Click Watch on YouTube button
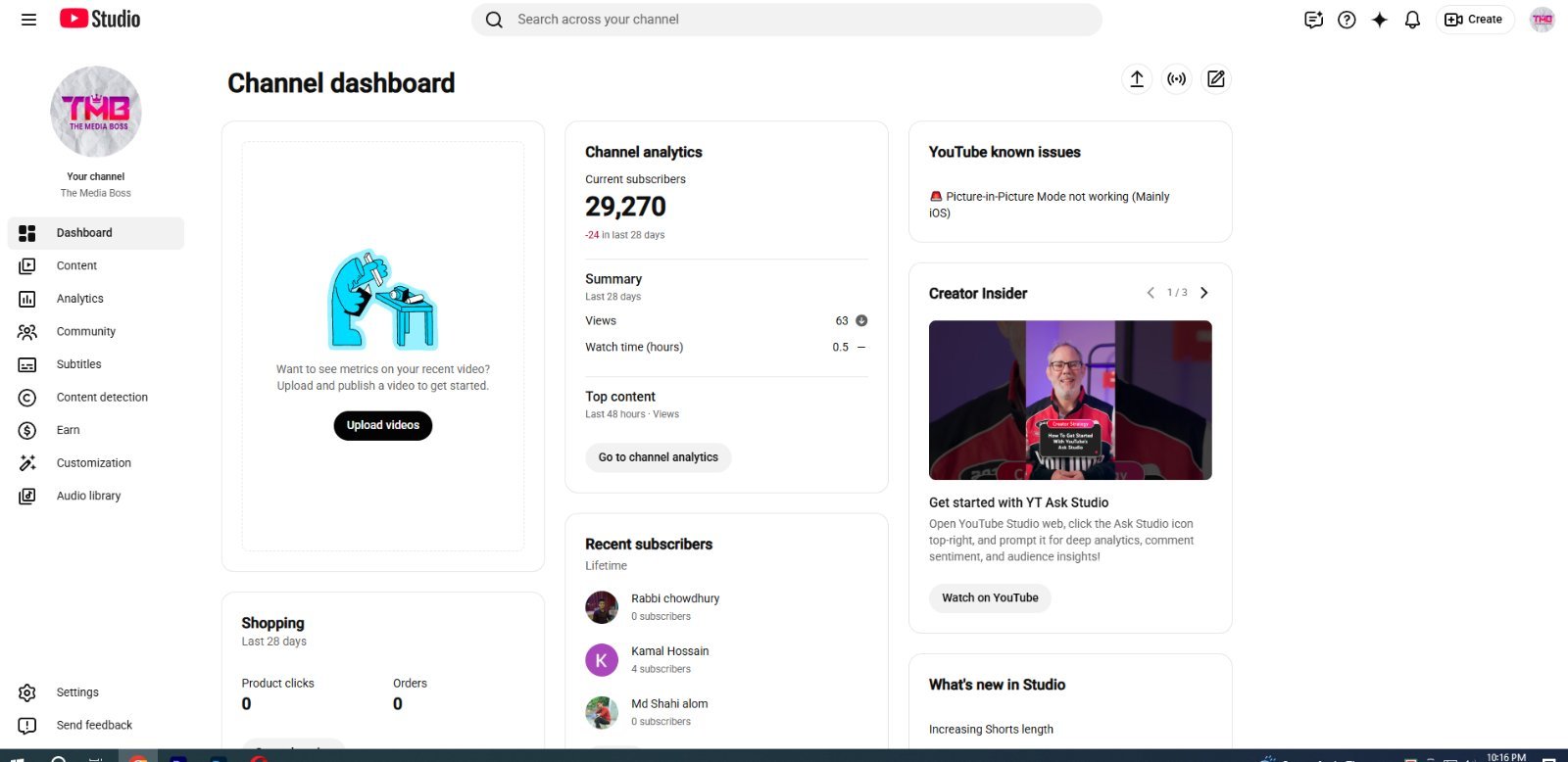 tap(990, 597)
